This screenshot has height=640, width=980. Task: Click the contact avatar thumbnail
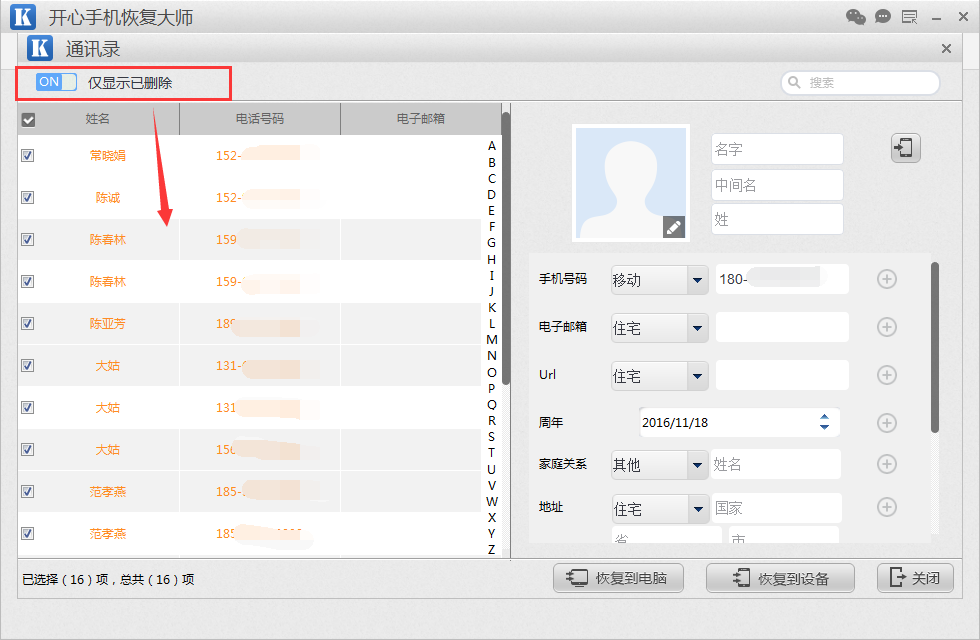coord(631,182)
